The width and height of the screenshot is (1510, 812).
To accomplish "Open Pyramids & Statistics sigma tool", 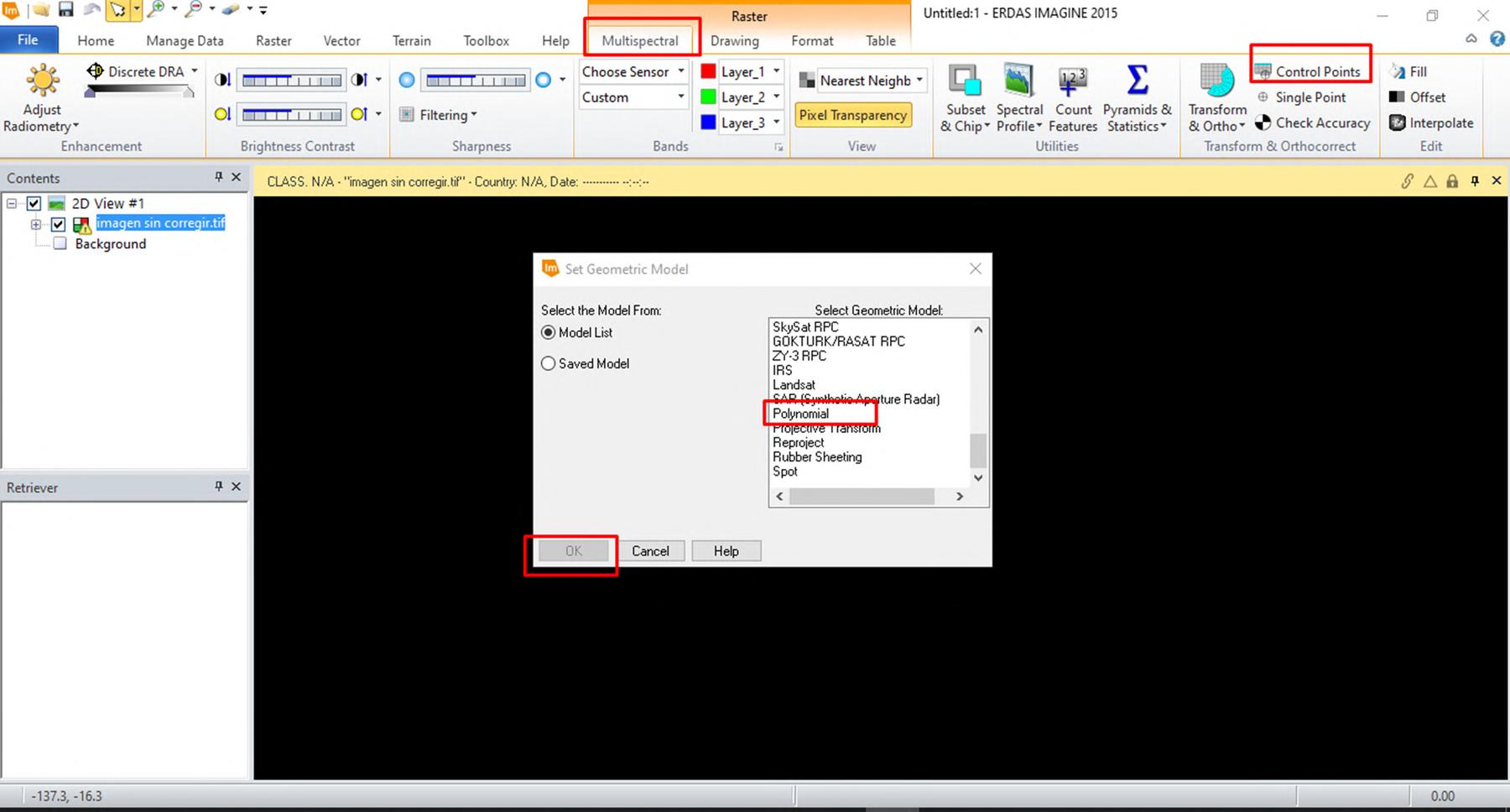I will [x=1138, y=99].
